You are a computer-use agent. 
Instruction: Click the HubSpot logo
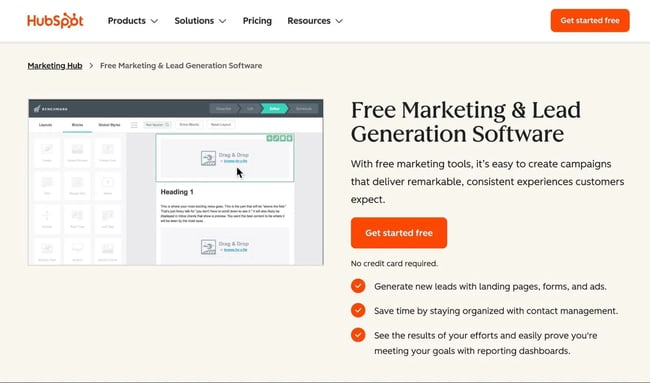tap(55, 20)
